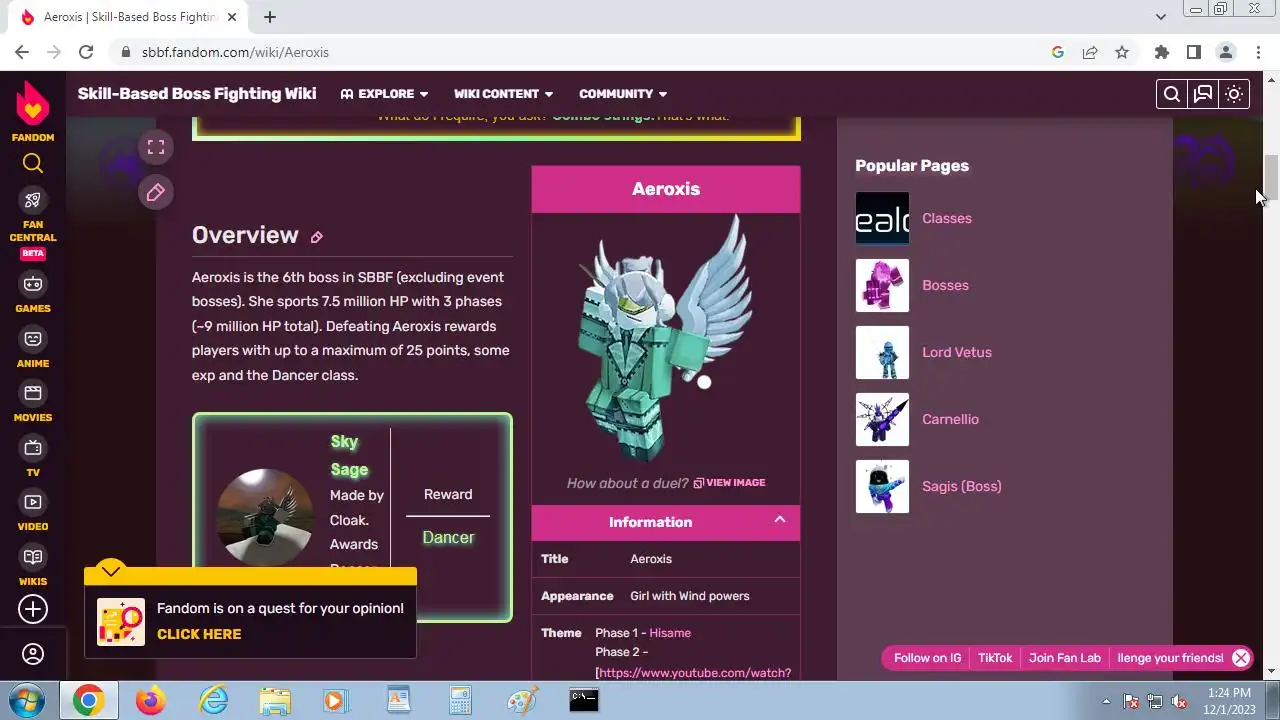
Task: Toggle light/dark theme switch
Action: point(1234,94)
